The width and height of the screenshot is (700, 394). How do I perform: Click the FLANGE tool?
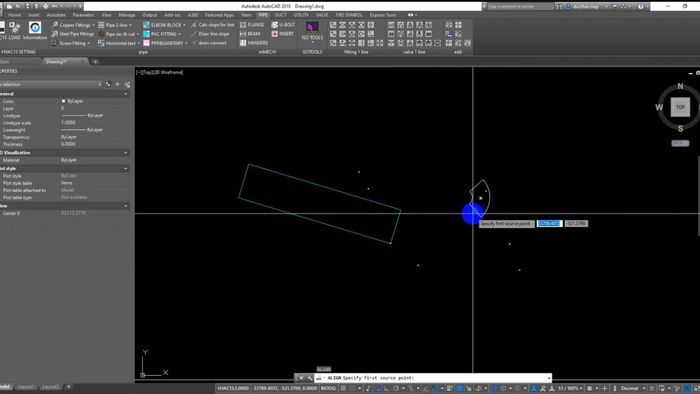click(x=252, y=25)
